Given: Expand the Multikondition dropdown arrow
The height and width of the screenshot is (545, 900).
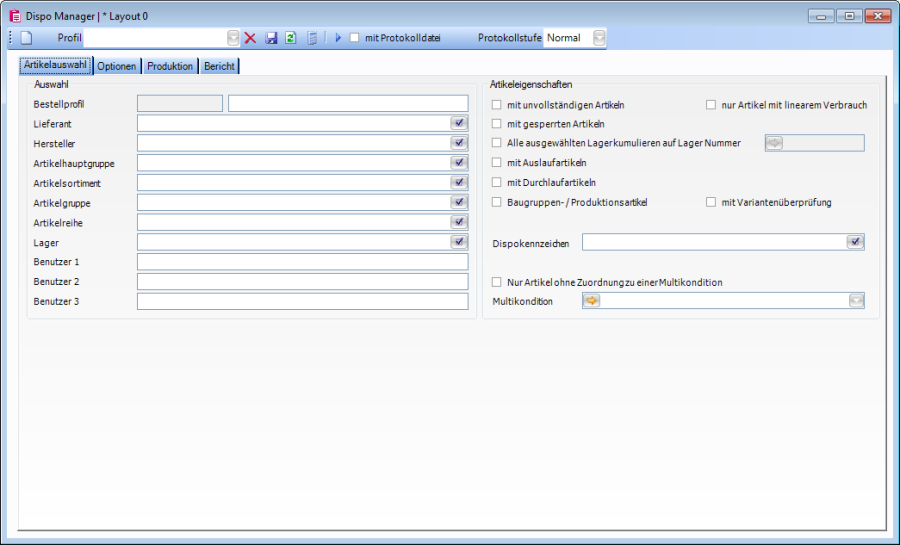Looking at the screenshot, I should (855, 301).
